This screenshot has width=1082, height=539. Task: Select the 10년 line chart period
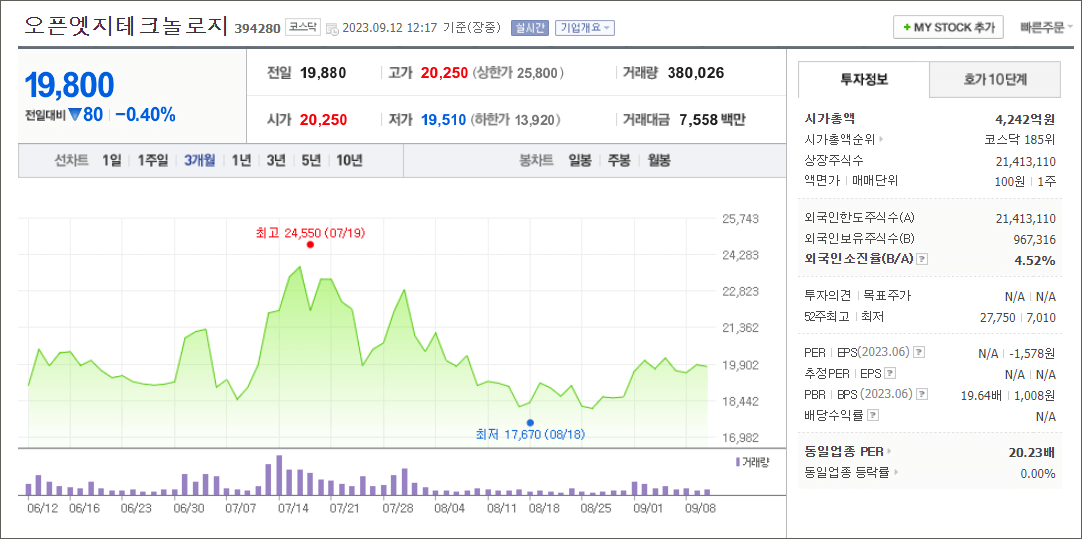coord(349,161)
